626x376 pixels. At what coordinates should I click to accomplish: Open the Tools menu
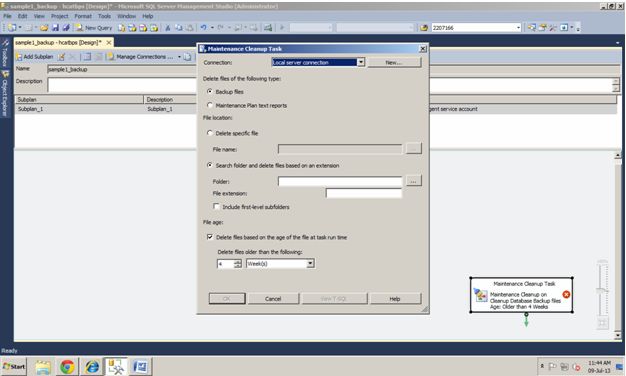coord(104,16)
